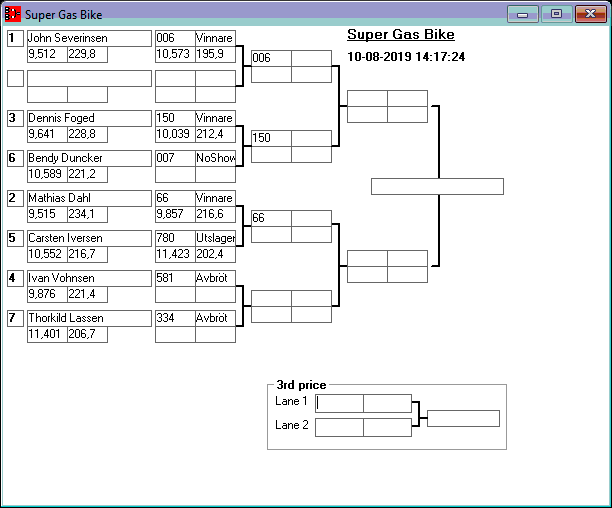Click the NoShow result cell
The height and width of the screenshot is (508, 612).
point(215,158)
